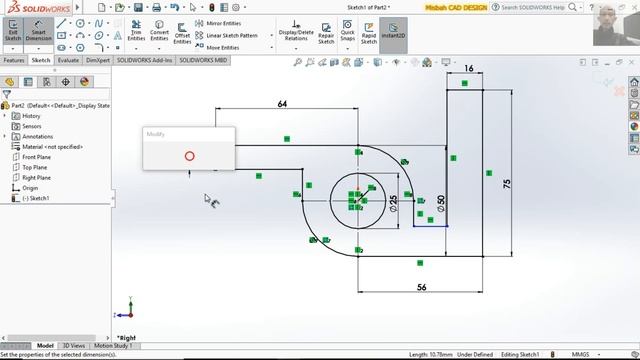This screenshot has width=640, height=360.
Task: Select the Polygon sketch tool
Action: point(80,48)
